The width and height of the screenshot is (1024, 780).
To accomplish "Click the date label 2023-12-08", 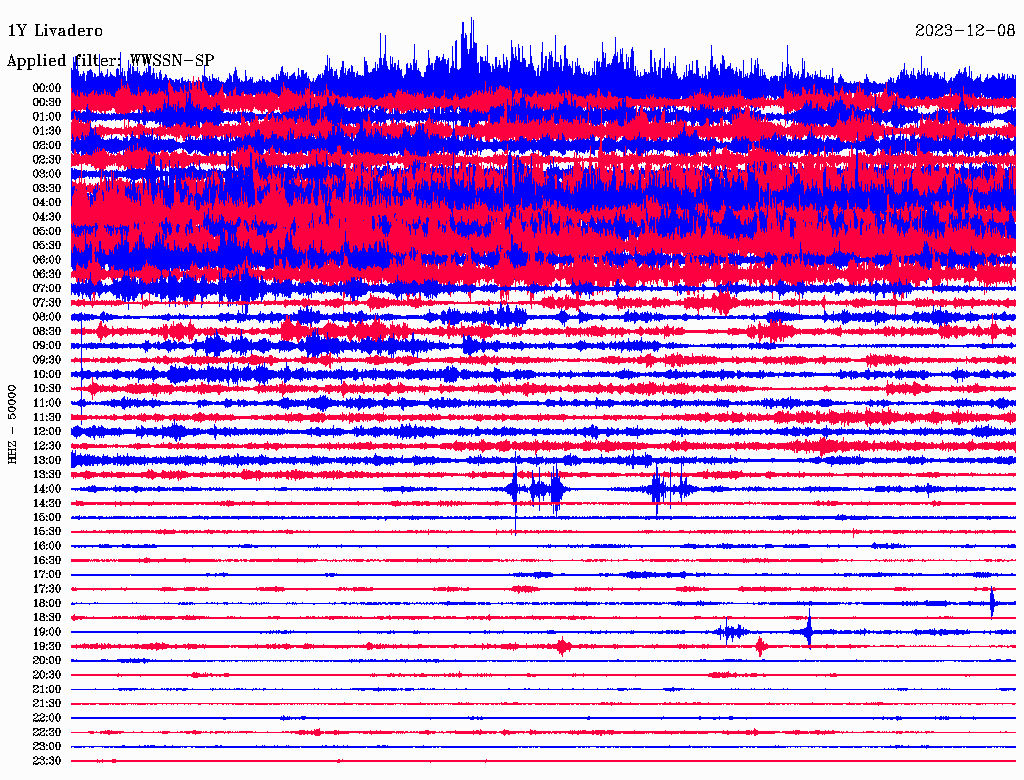I will (965, 30).
